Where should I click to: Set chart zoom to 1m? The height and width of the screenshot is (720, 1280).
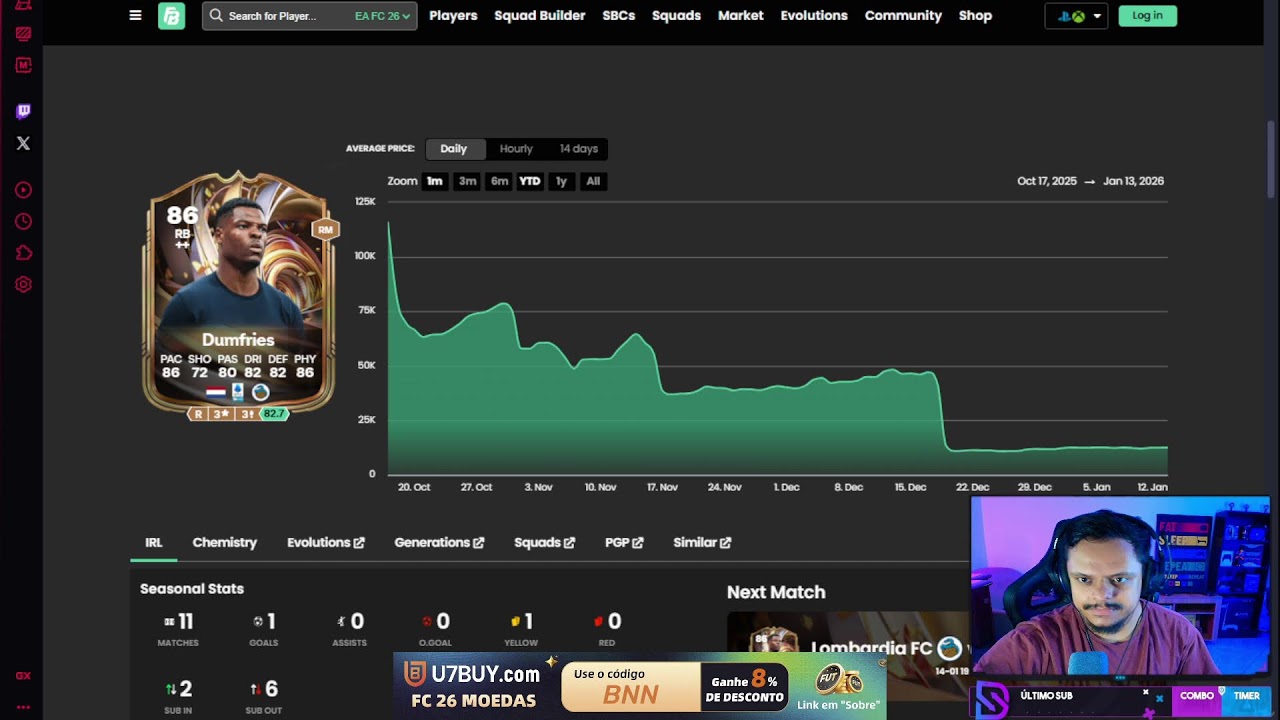coord(434,181)
